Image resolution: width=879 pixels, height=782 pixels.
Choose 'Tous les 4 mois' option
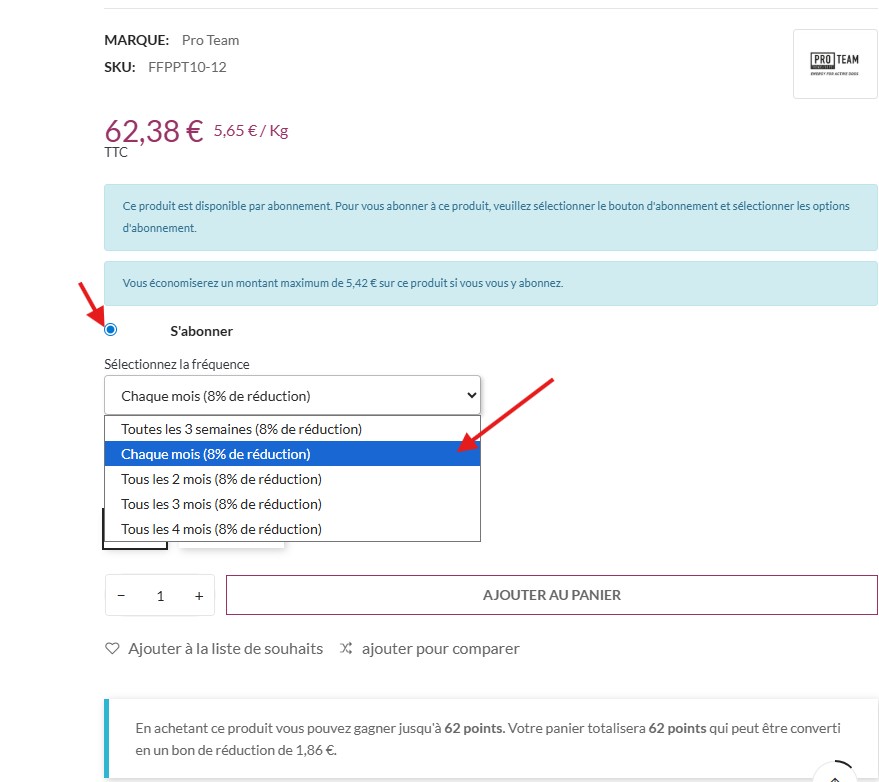[221, 529]
